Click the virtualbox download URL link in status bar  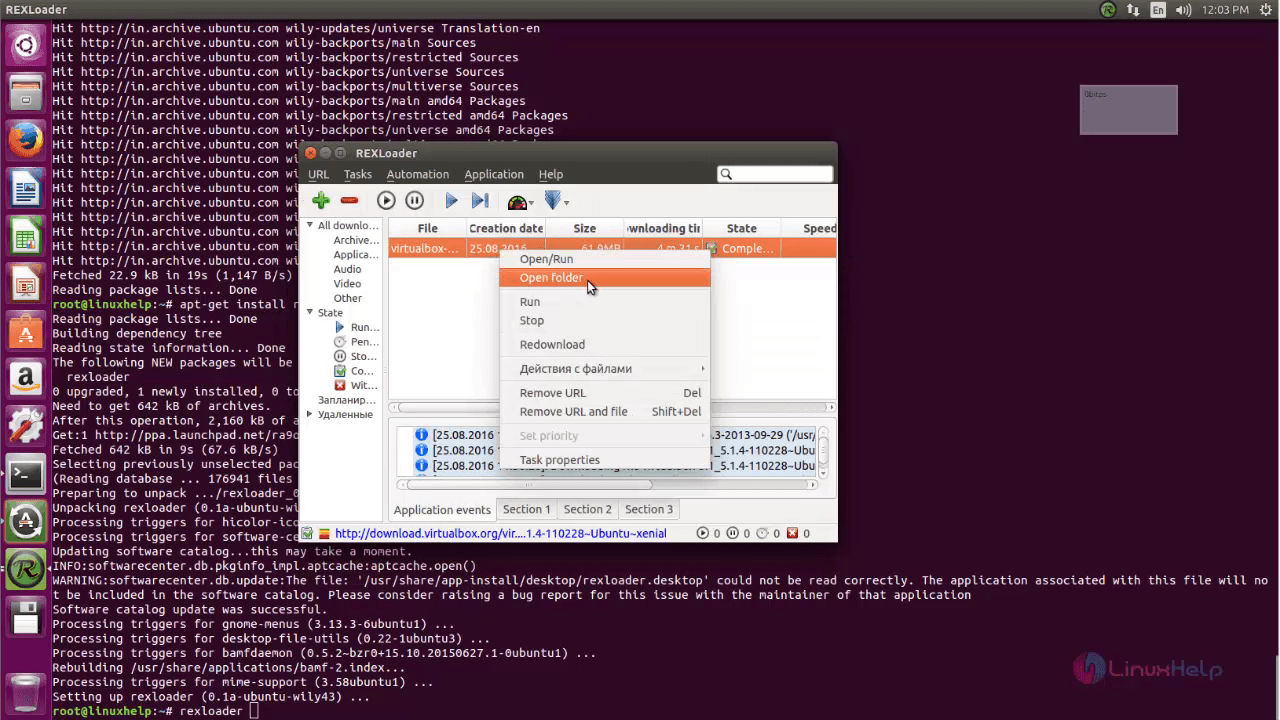click(x=500, y=533)
